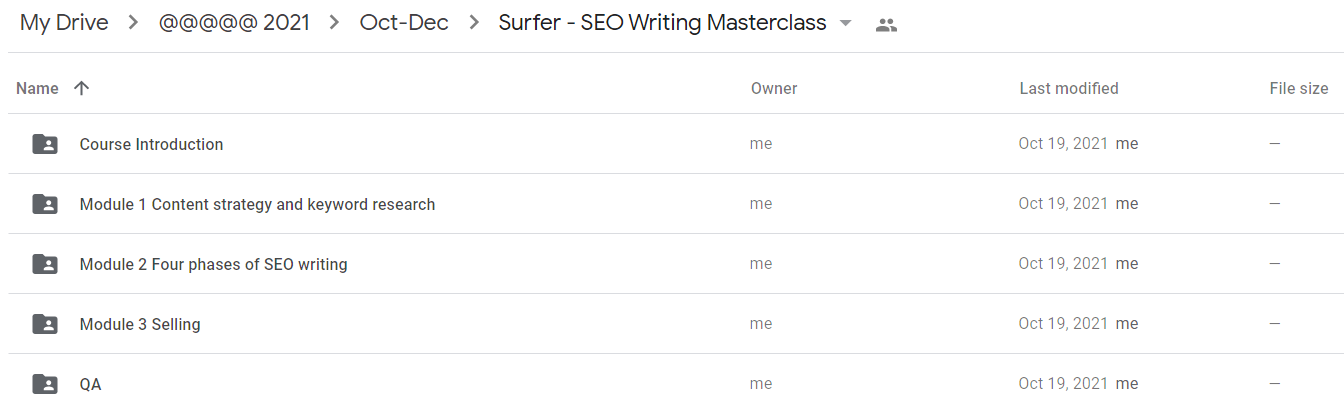Click the Owner column header

tap(774, 88)
